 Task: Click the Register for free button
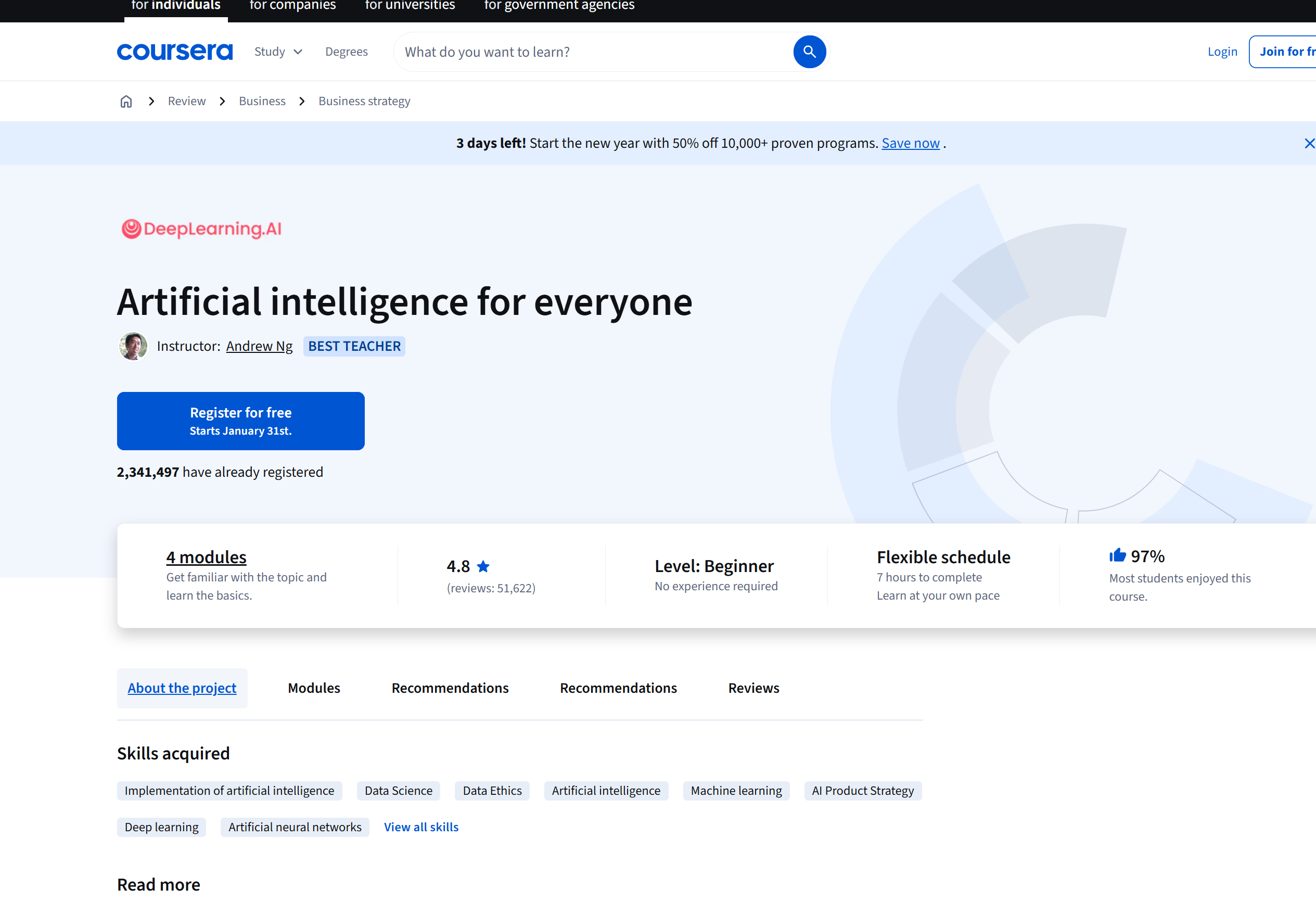coord(240,421)
